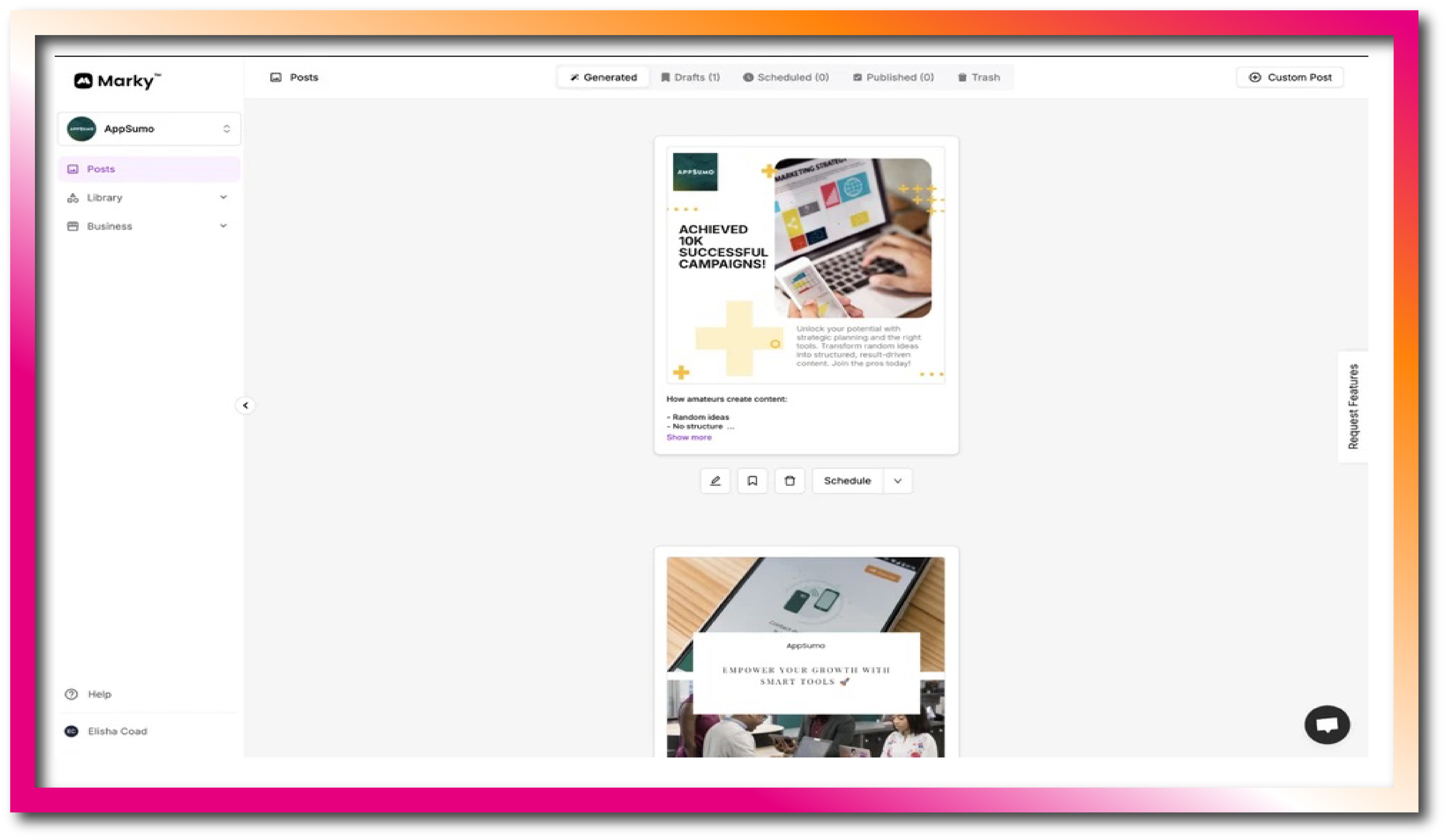Switch to the Generated tab

click(604, 77)
